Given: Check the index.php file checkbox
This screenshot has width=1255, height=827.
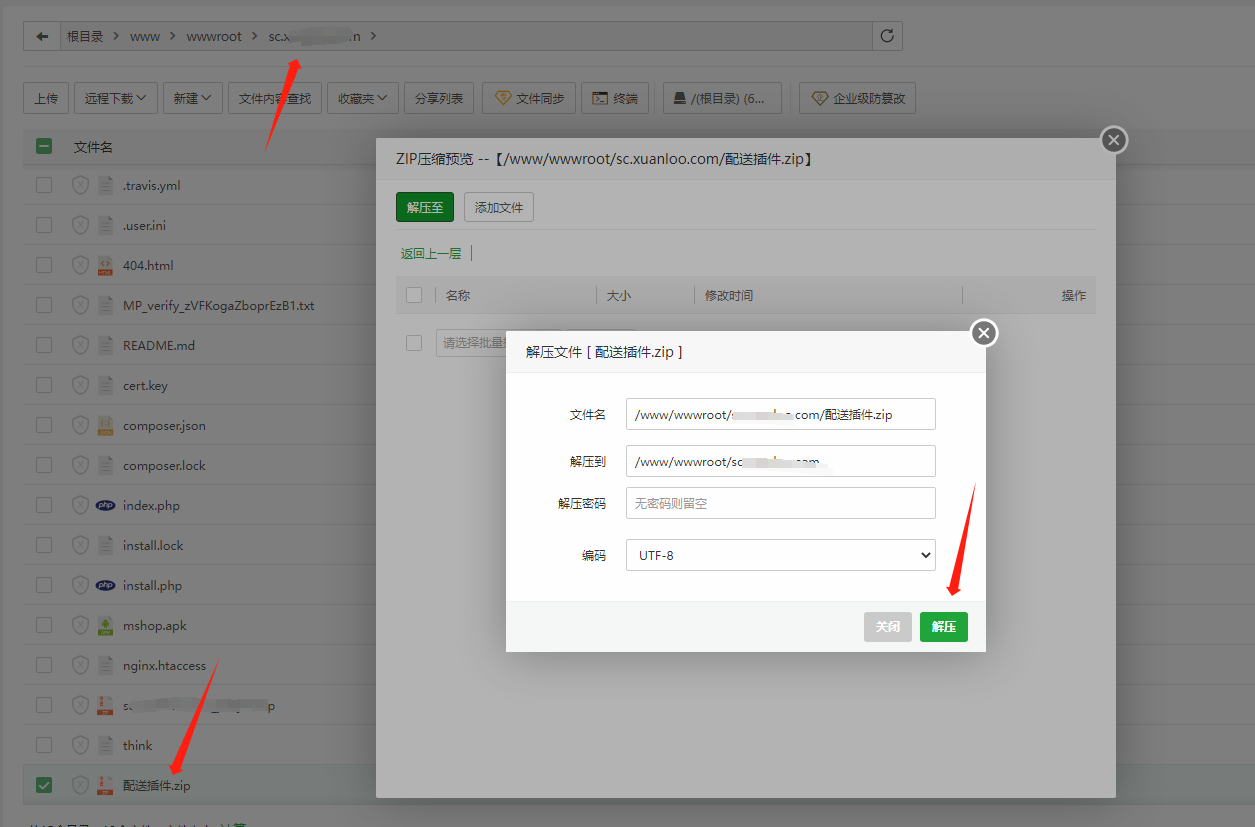Looking at the screenshot, I should click(44, 505).
